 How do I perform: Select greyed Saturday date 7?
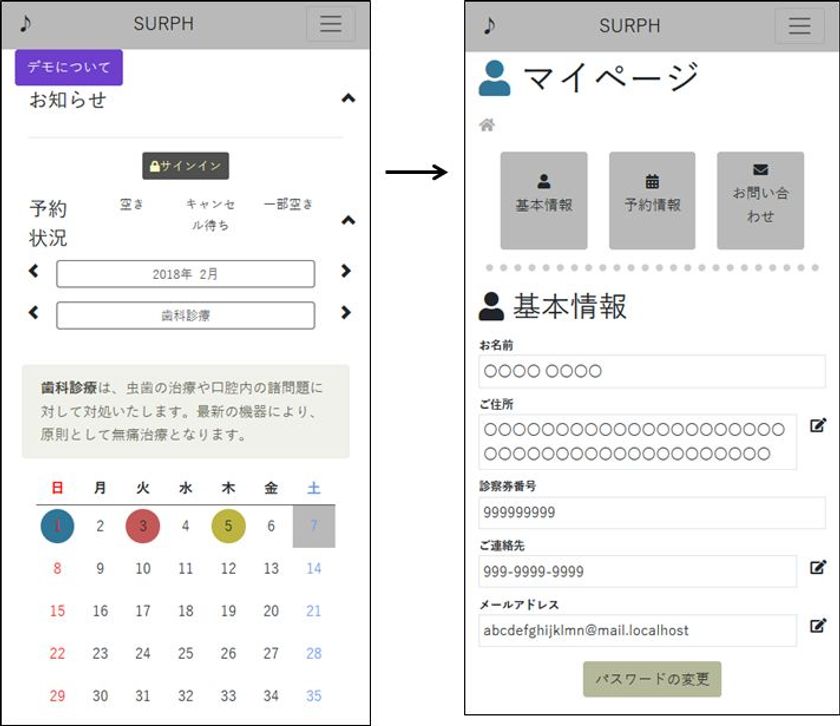tap(314, 526)
